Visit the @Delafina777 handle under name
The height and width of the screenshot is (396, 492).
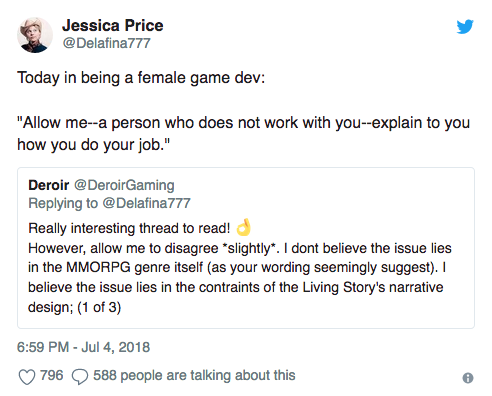point(107,43)
